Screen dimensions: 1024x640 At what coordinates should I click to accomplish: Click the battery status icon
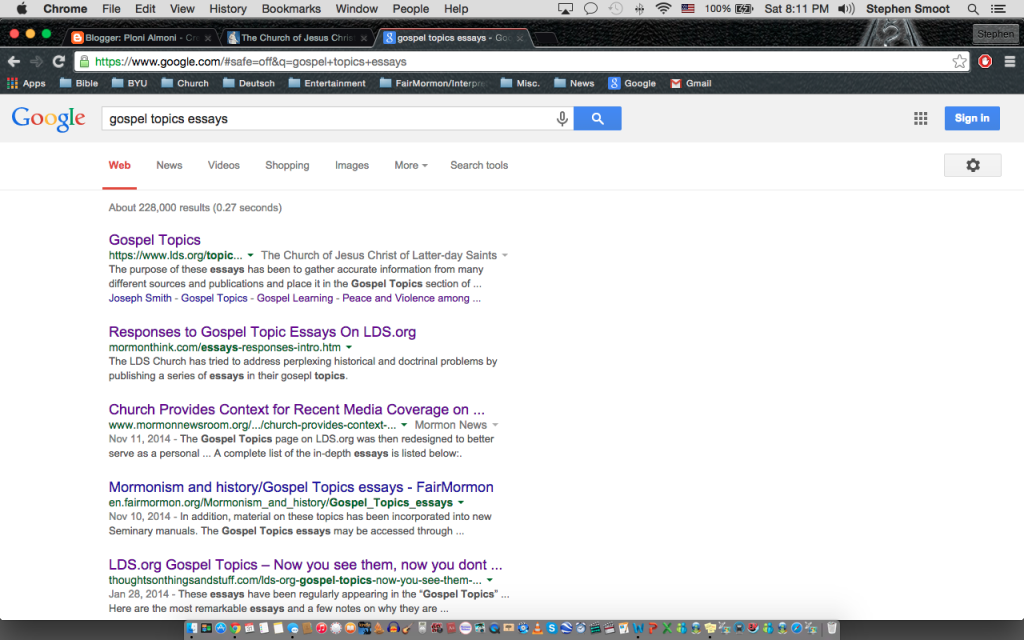tap(744, 8)
